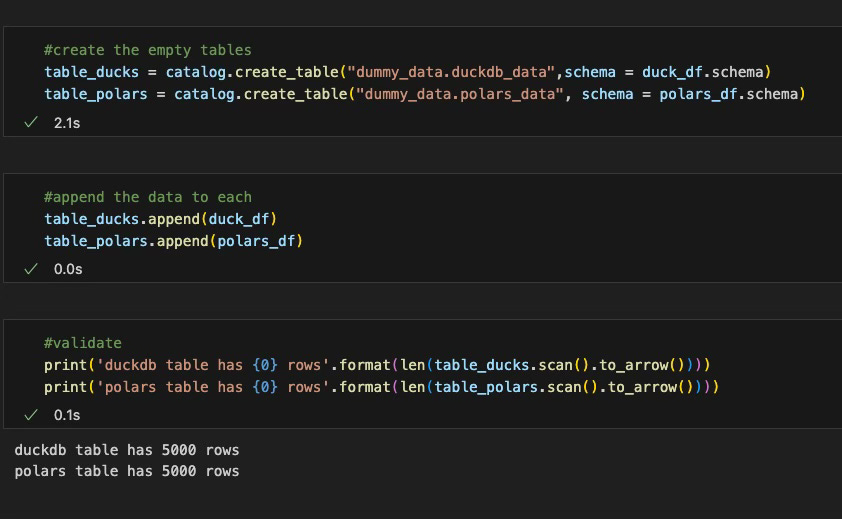Click output 'polars table has 5000 rows'
This screenshot has height=519, width=842.
pos(127,471)
